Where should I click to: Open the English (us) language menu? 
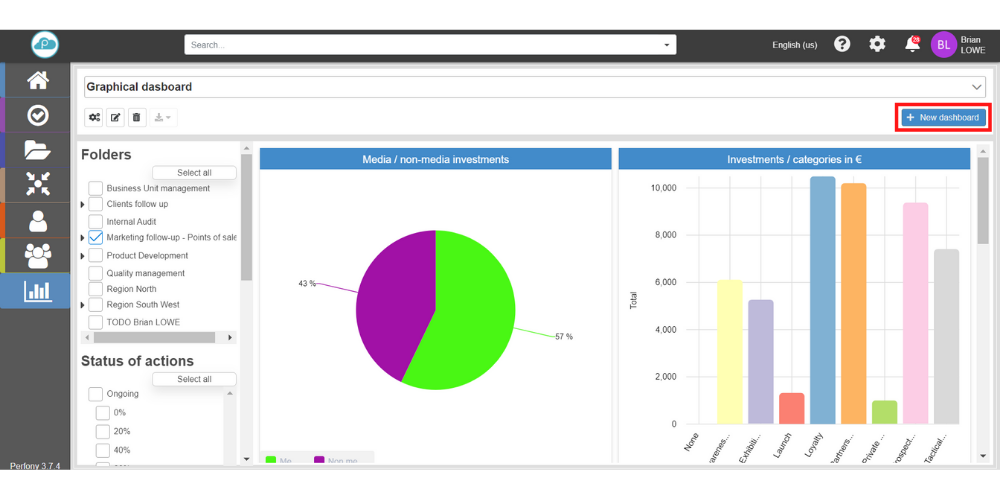point(794,45)
